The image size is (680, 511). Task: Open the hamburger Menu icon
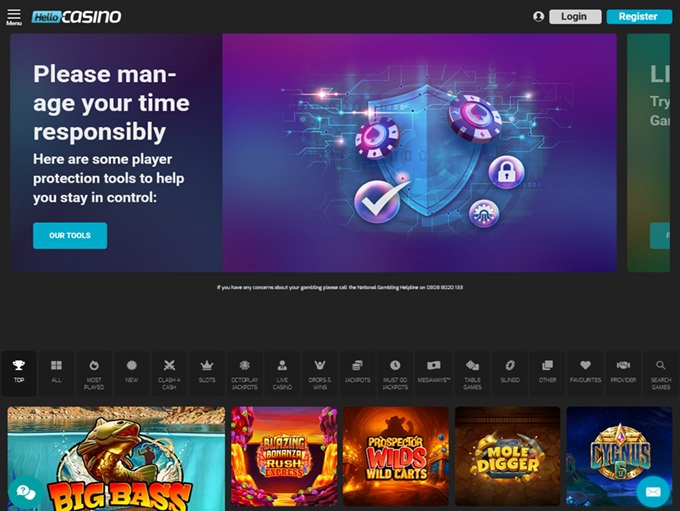coord(14,17)
